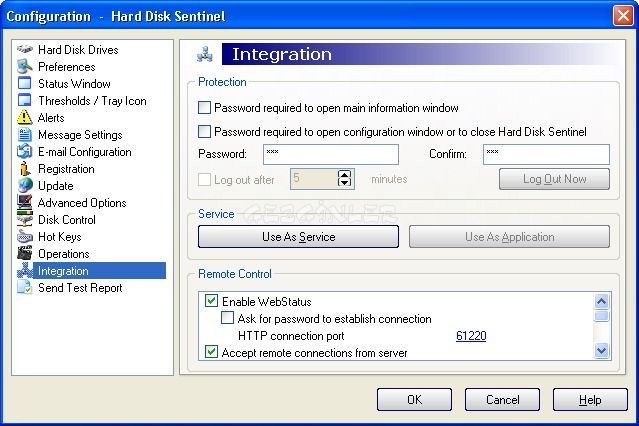Open Message Settings page
This screenshot has height=426, width=639.
(x=80, y=135)
